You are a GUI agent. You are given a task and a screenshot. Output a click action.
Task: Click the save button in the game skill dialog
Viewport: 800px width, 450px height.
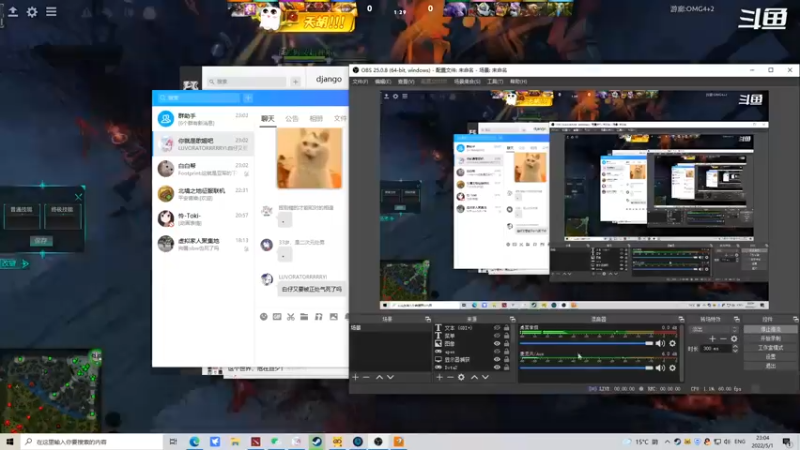(x=41, y=241)
